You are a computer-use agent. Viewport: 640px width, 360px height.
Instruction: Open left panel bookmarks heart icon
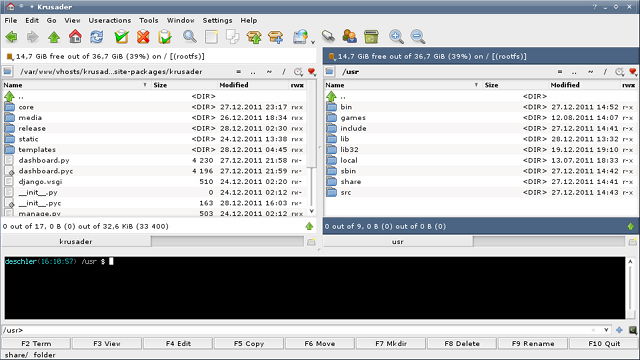pyautogui.click(x=312, y=72)
